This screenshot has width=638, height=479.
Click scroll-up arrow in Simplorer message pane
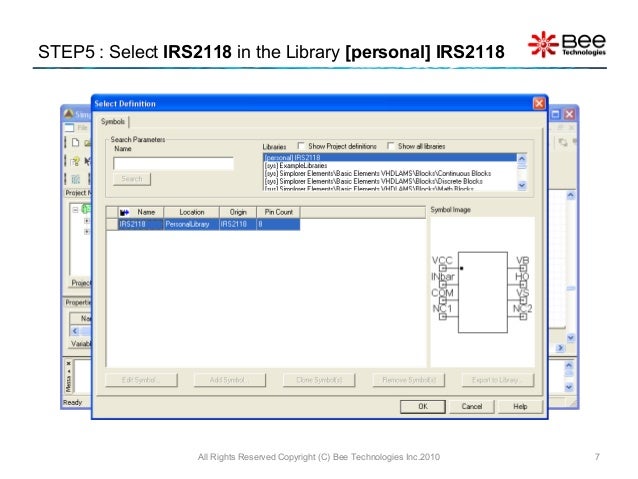tap(569, 365)
